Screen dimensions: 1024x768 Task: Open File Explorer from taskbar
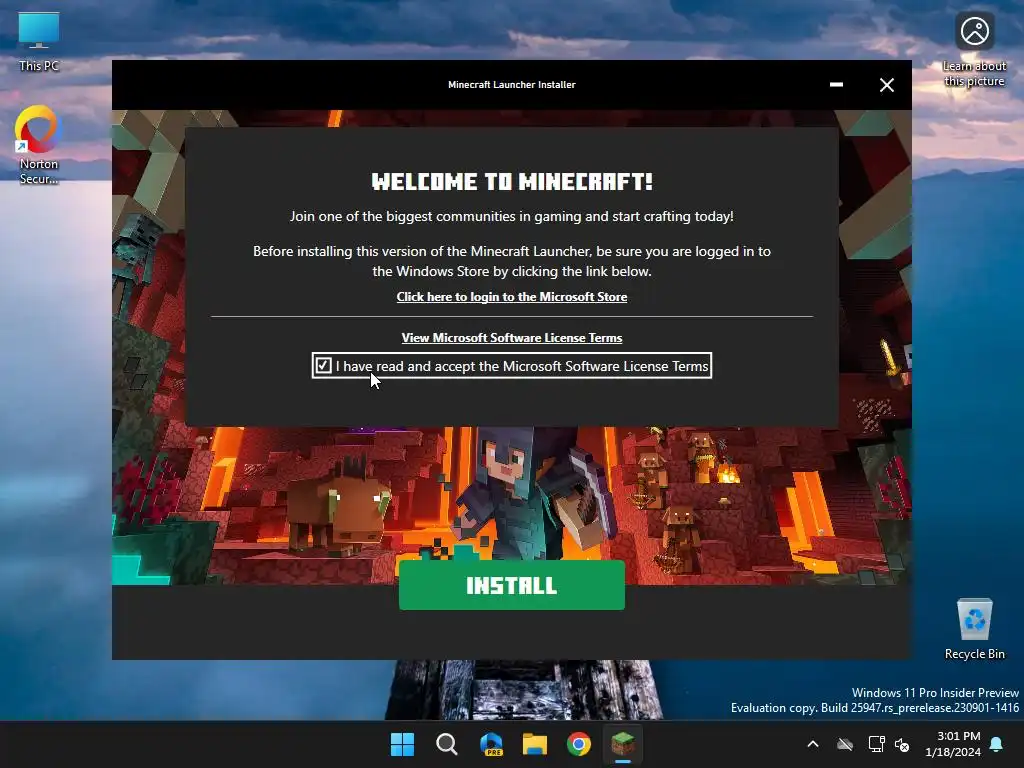tap(535, 744)
